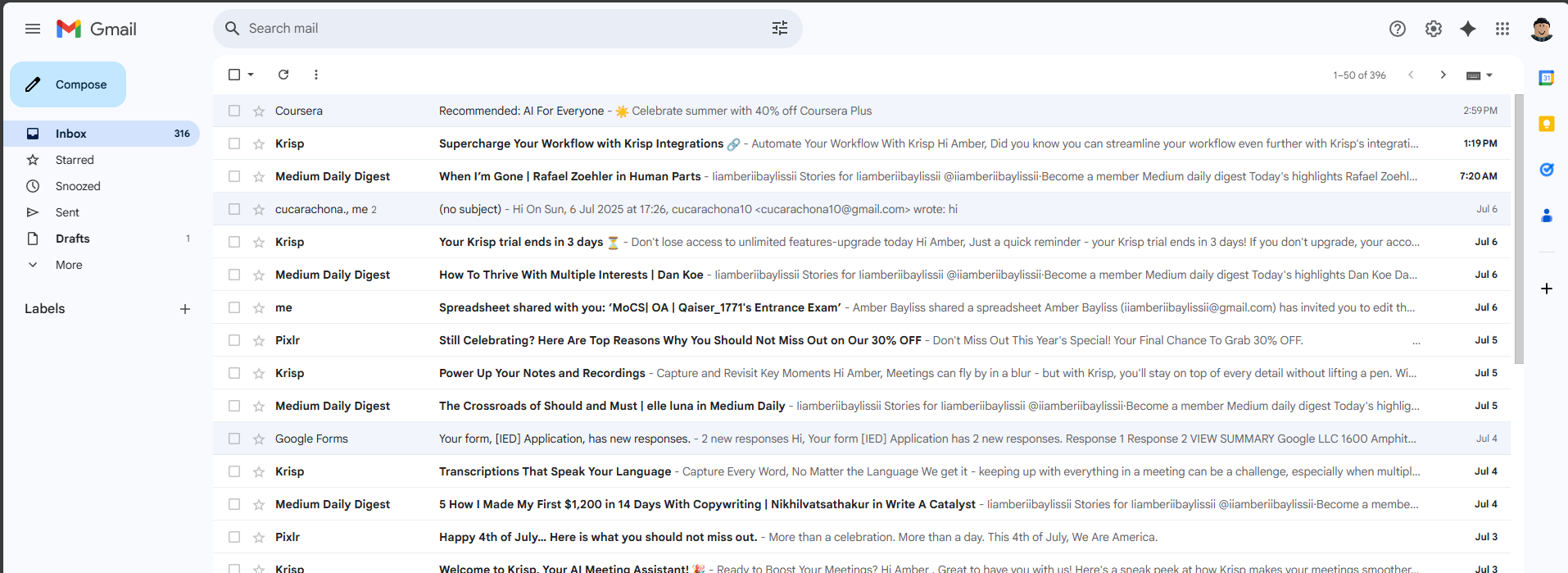Star the cucarachona email
The image size is (1568, 573).
[x=259, y=209]
